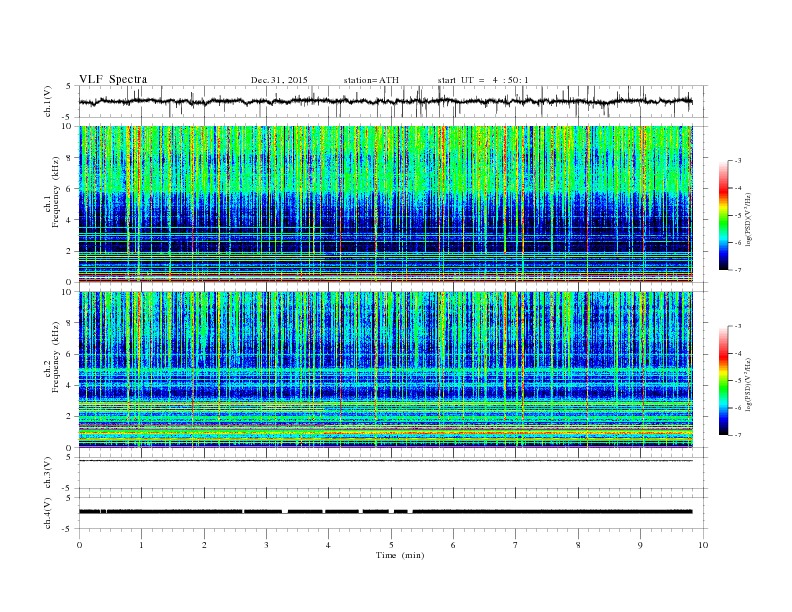Image resolution: width=792 pixels, height=612 pixels.
Task: Click the ch.1 colorbar "log(PSD)(V²/Hz)" label
Action: [748, 218]
